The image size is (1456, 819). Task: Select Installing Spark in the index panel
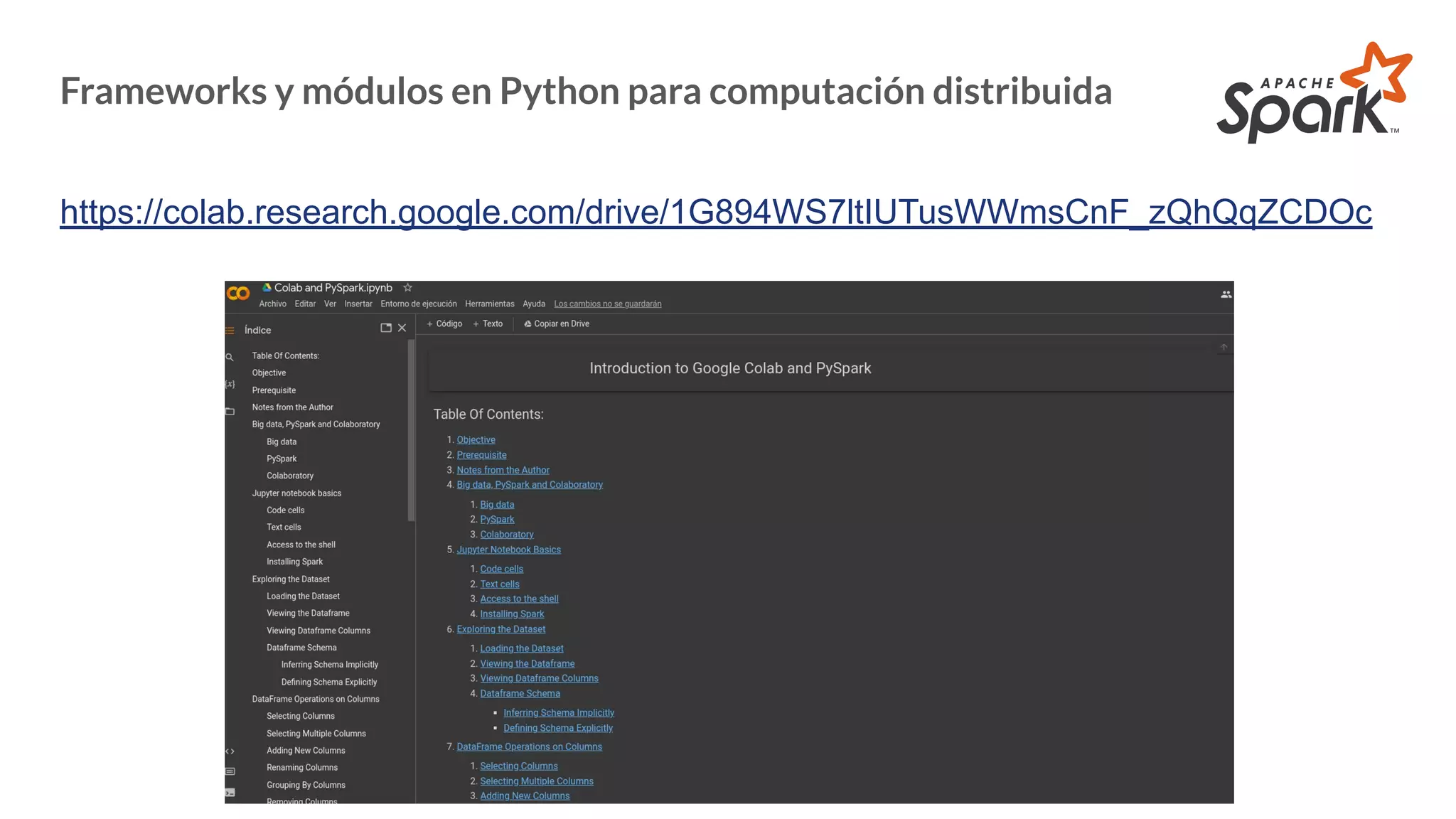click(294, 562)
